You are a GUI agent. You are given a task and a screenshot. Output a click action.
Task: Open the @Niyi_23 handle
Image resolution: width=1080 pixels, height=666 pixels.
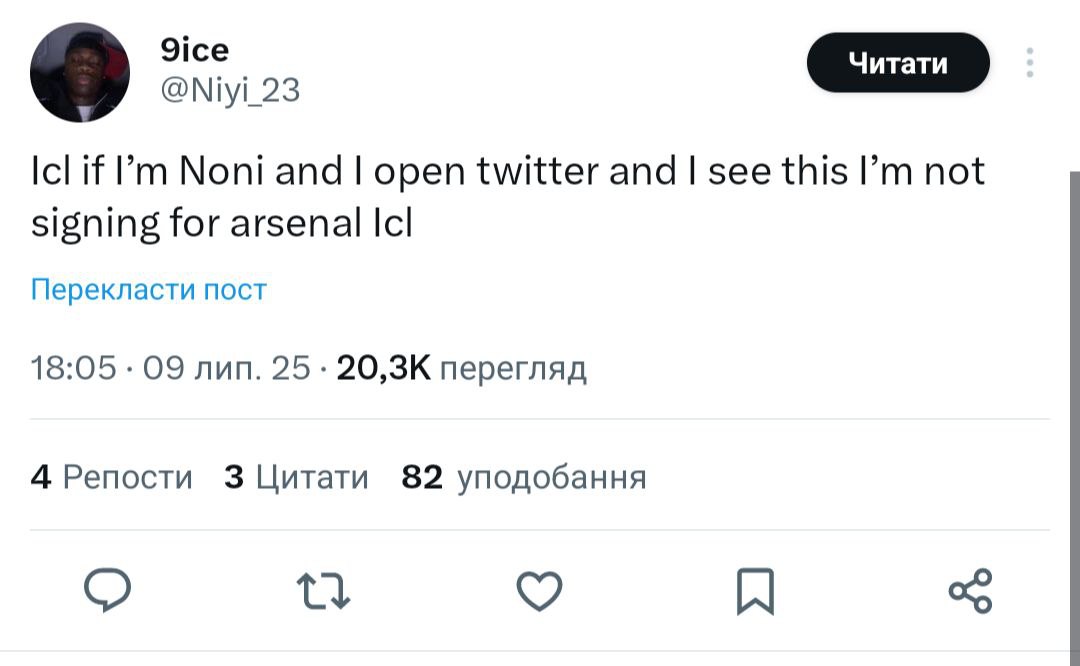(229, 91)
